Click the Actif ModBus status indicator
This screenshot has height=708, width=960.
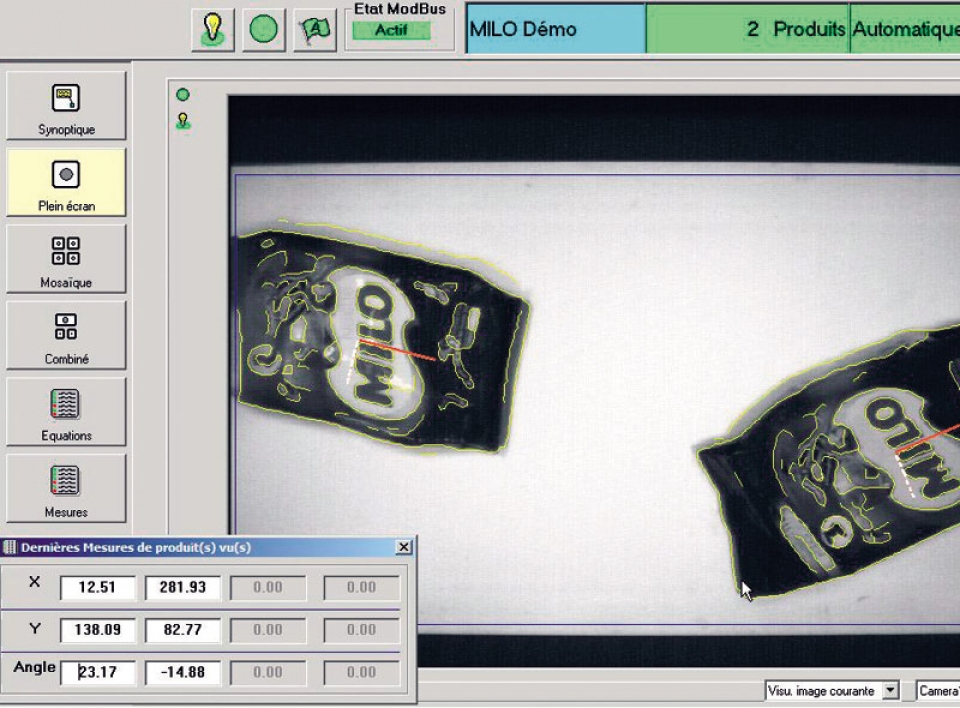coord(391,31)
